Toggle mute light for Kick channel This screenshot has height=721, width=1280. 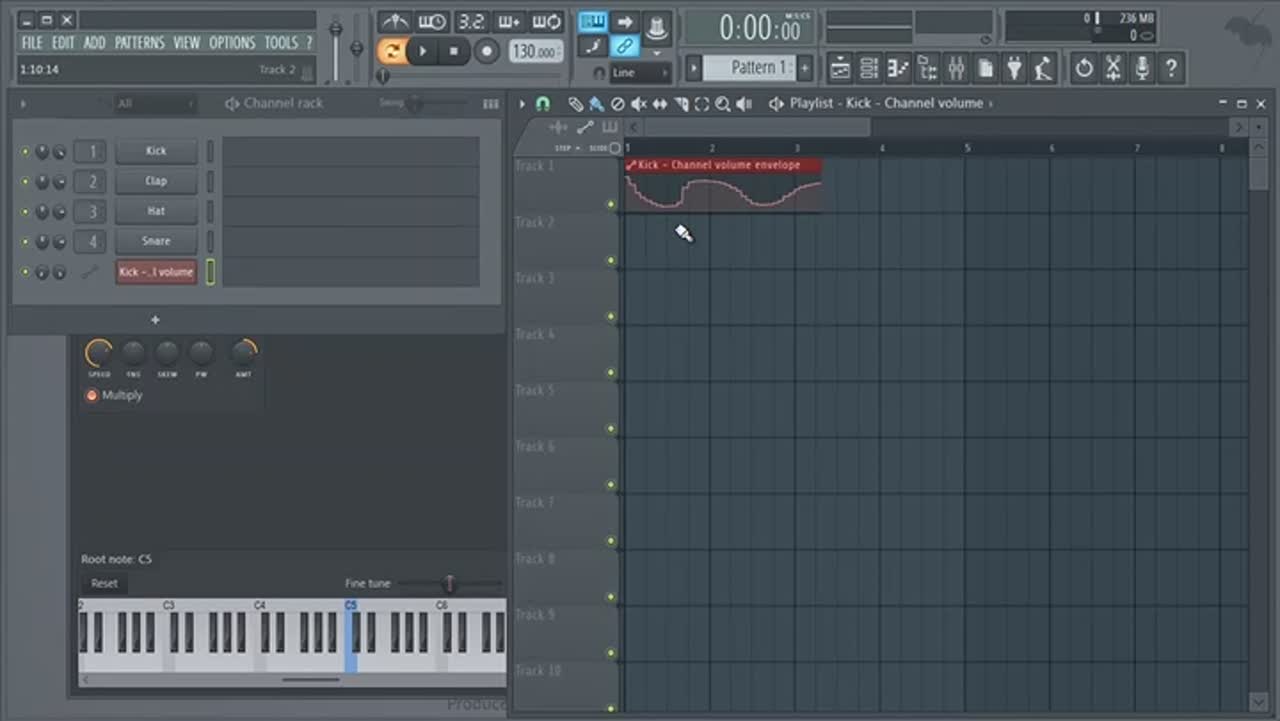click(x=26, y=152)
